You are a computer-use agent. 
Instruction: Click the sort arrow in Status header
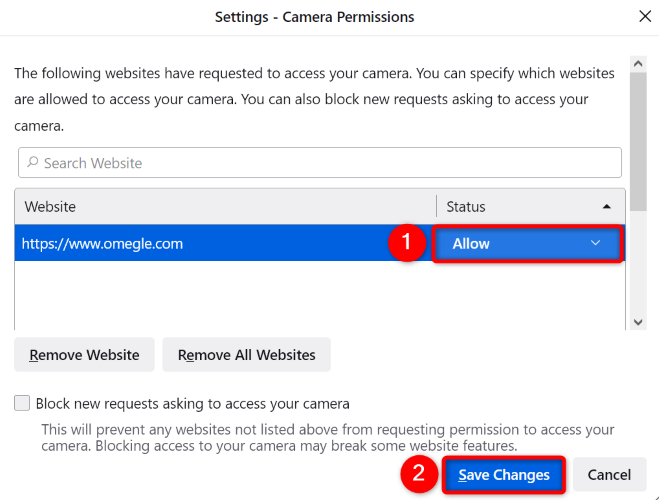[607, 207]
